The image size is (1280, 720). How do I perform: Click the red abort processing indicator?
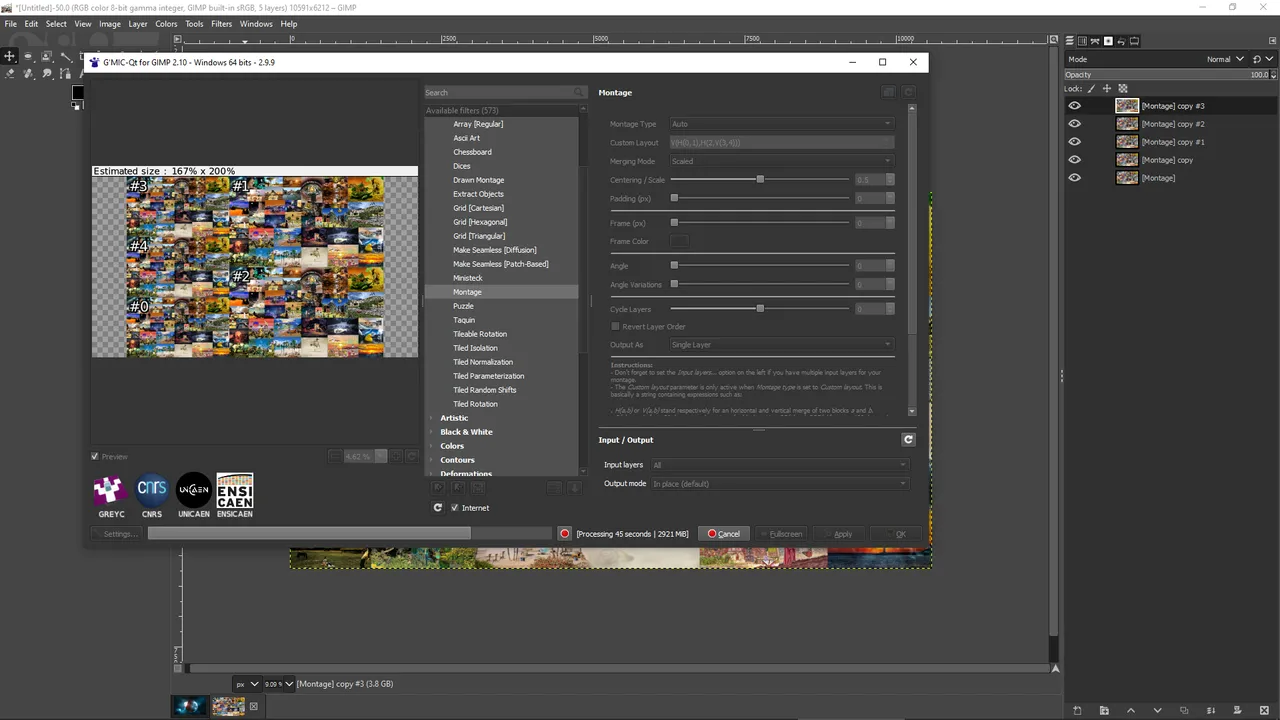point(565,534)
